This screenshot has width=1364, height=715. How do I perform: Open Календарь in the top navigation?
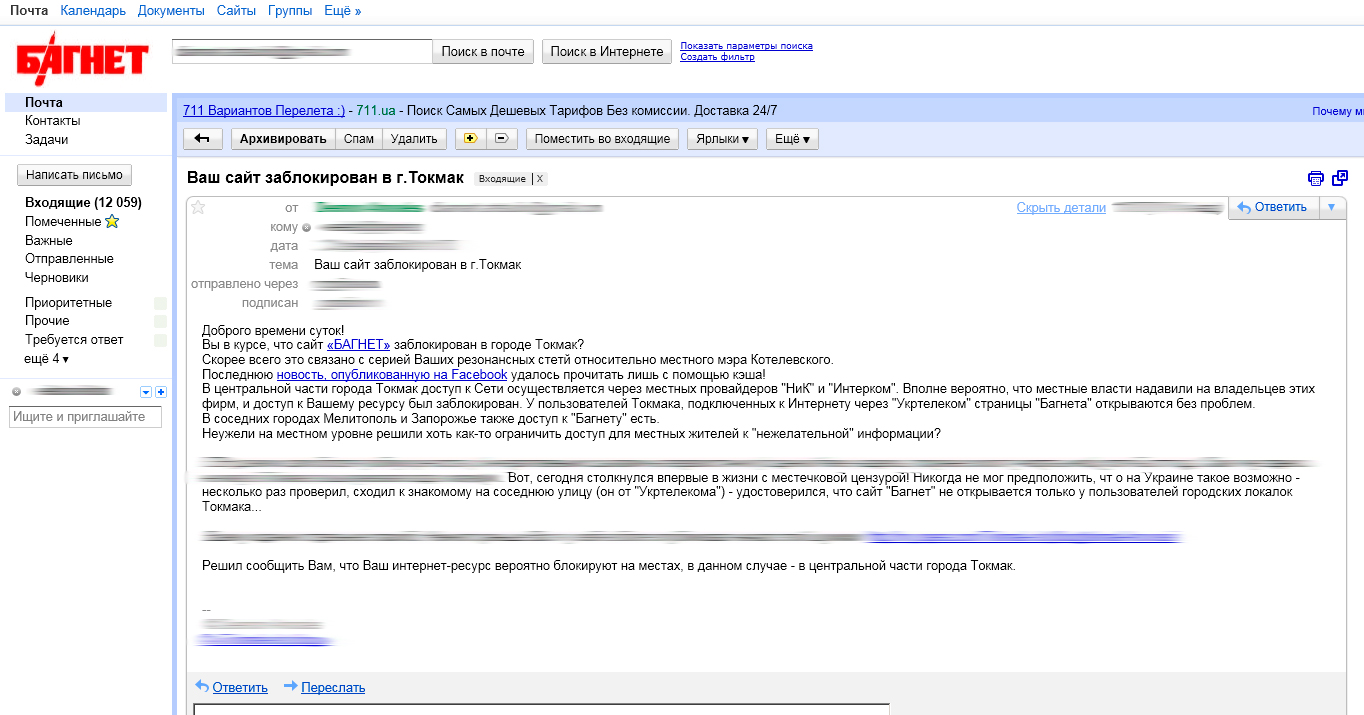tap(93, 11)
